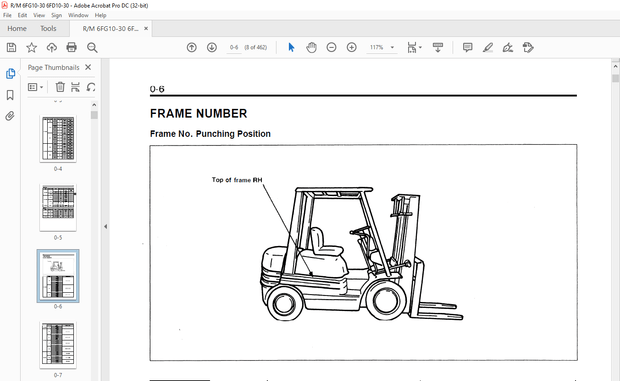Show the Page Thumbnails pane icon
Screen dimensions: 620x381
(x=10, y=74)
